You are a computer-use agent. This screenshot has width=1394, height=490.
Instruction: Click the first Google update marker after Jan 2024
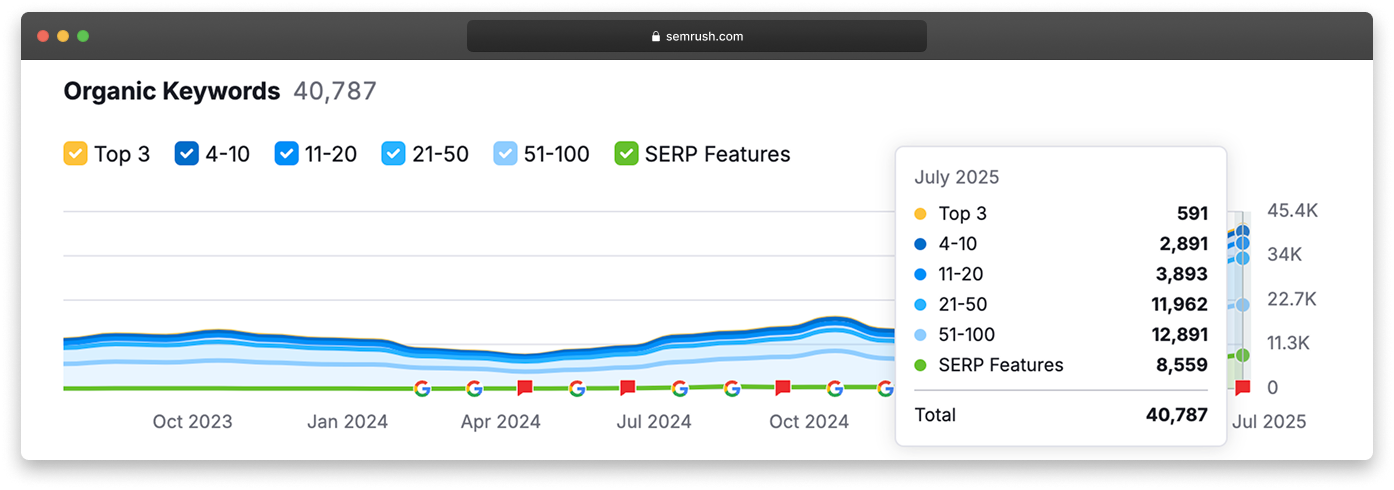coord(421,388)
